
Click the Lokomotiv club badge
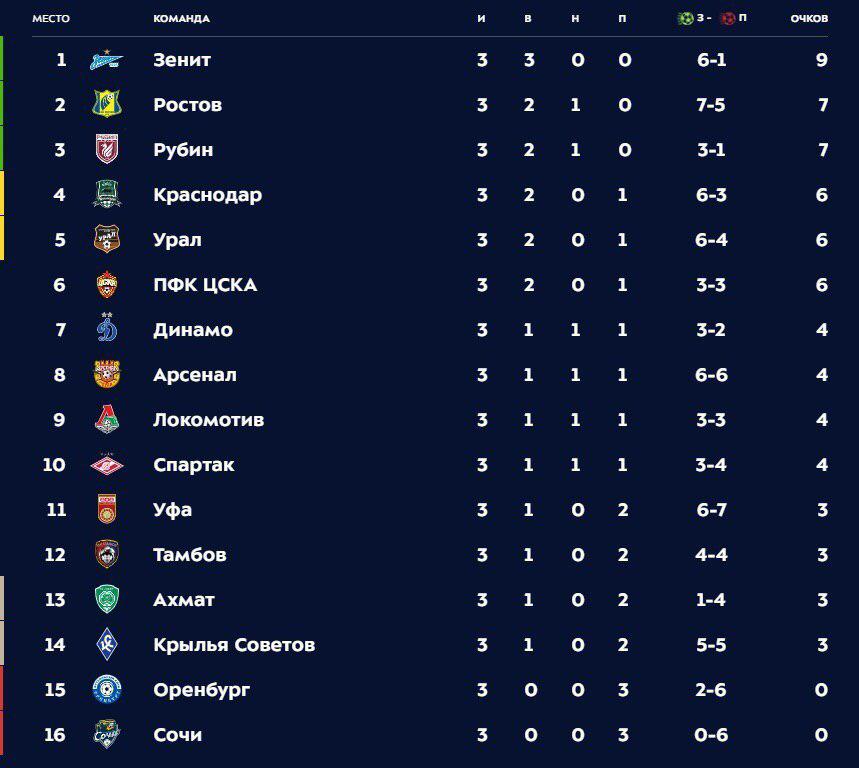click(107, 419)
